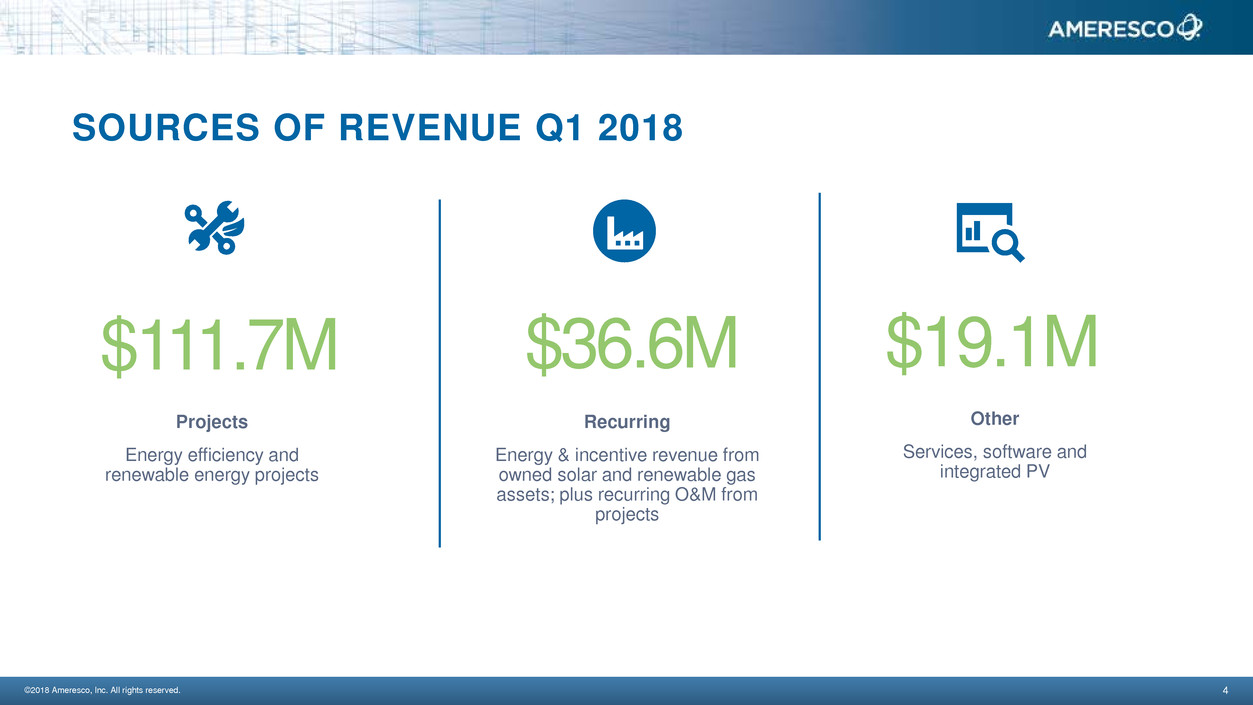Click the energy efficiency and renewable projects description
The width and height of the screenshot is (1253, 705).
(x=212, y=465)
